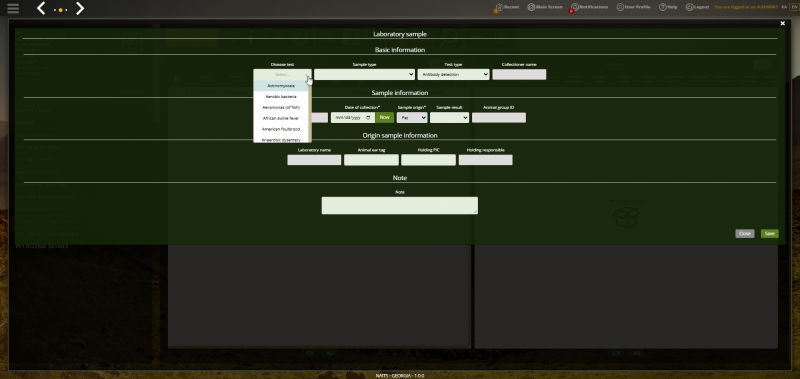800x379 pixels.
Task: Open the Sample origin dropdown
Action: pyautogui.click(x=412, y=117)
